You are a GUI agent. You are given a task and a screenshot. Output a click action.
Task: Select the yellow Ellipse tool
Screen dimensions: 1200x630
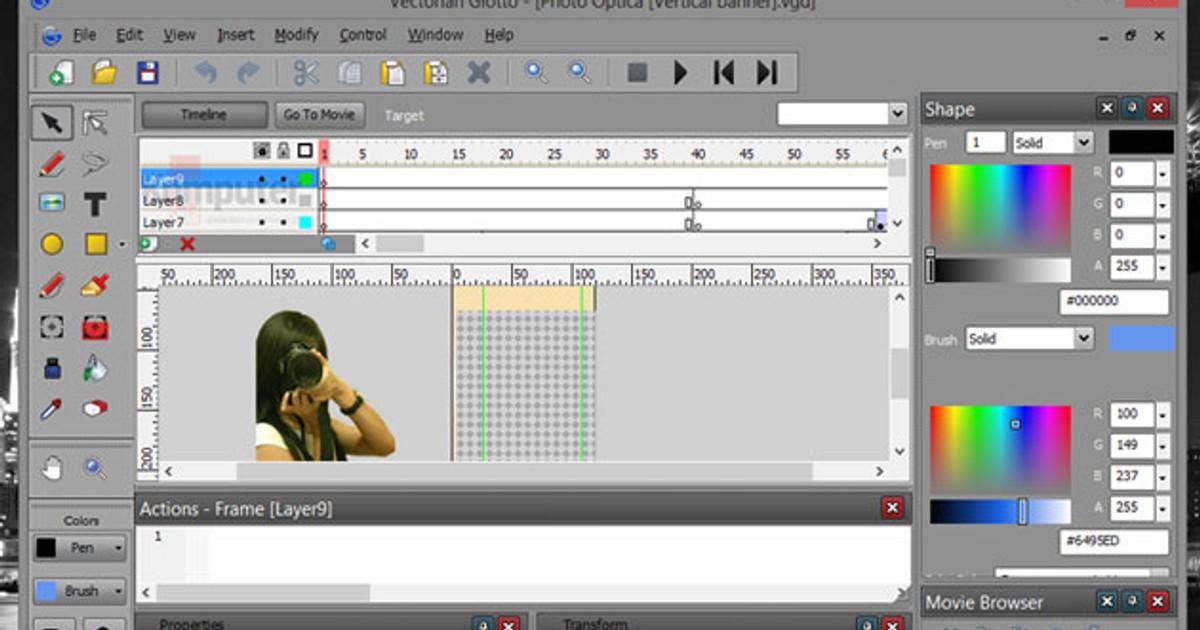(x=52, y=244)
